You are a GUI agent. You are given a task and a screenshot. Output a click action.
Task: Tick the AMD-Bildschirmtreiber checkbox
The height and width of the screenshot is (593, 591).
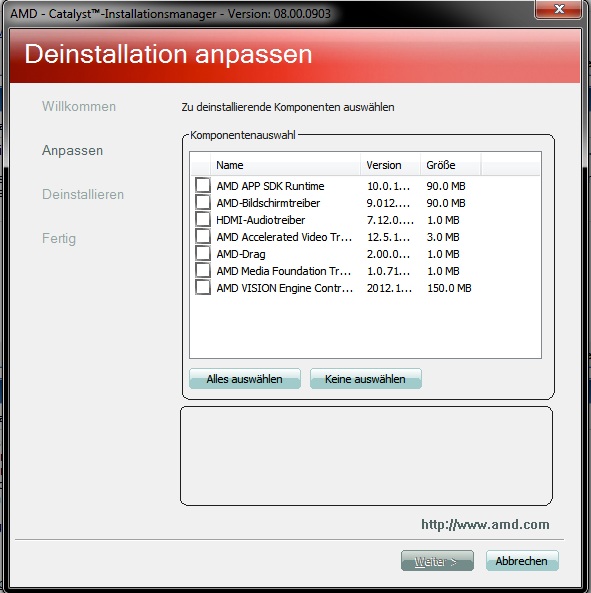203,202
